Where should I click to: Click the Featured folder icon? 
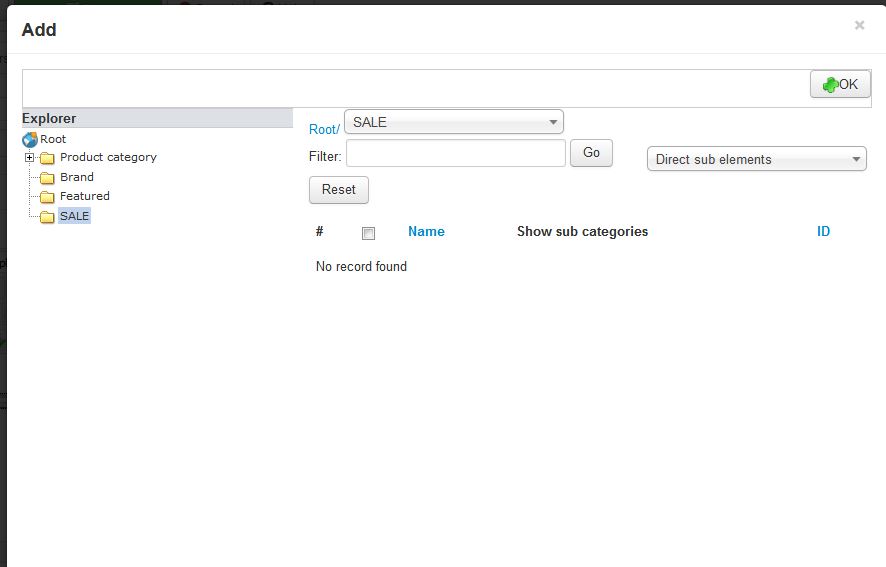47,197
